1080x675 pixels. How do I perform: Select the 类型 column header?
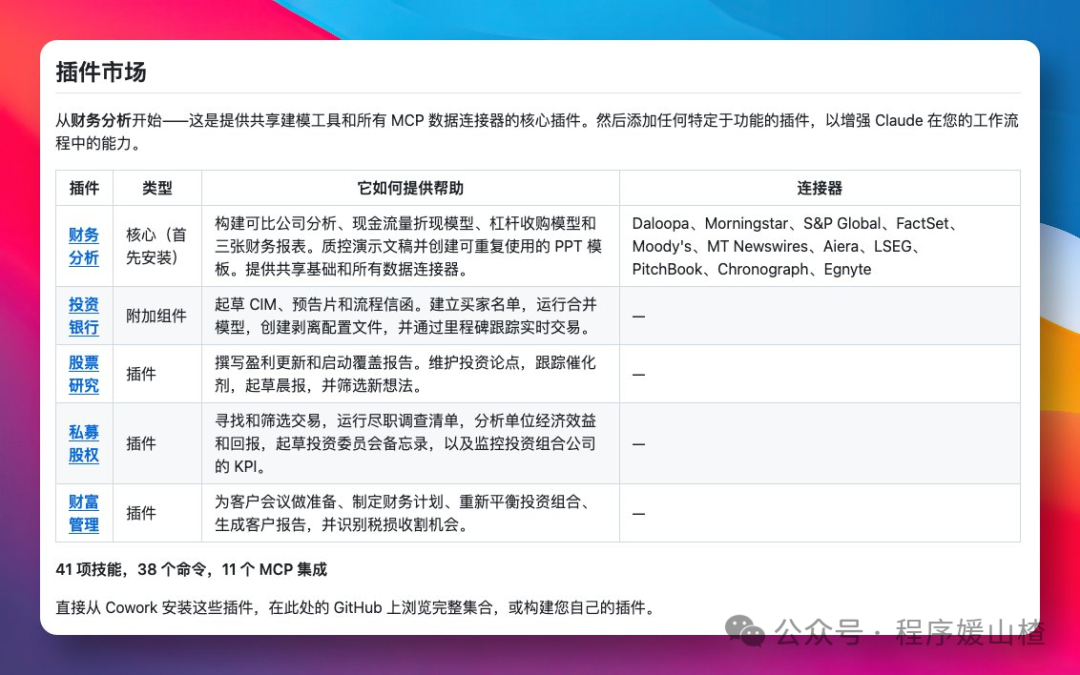[157, 188]
